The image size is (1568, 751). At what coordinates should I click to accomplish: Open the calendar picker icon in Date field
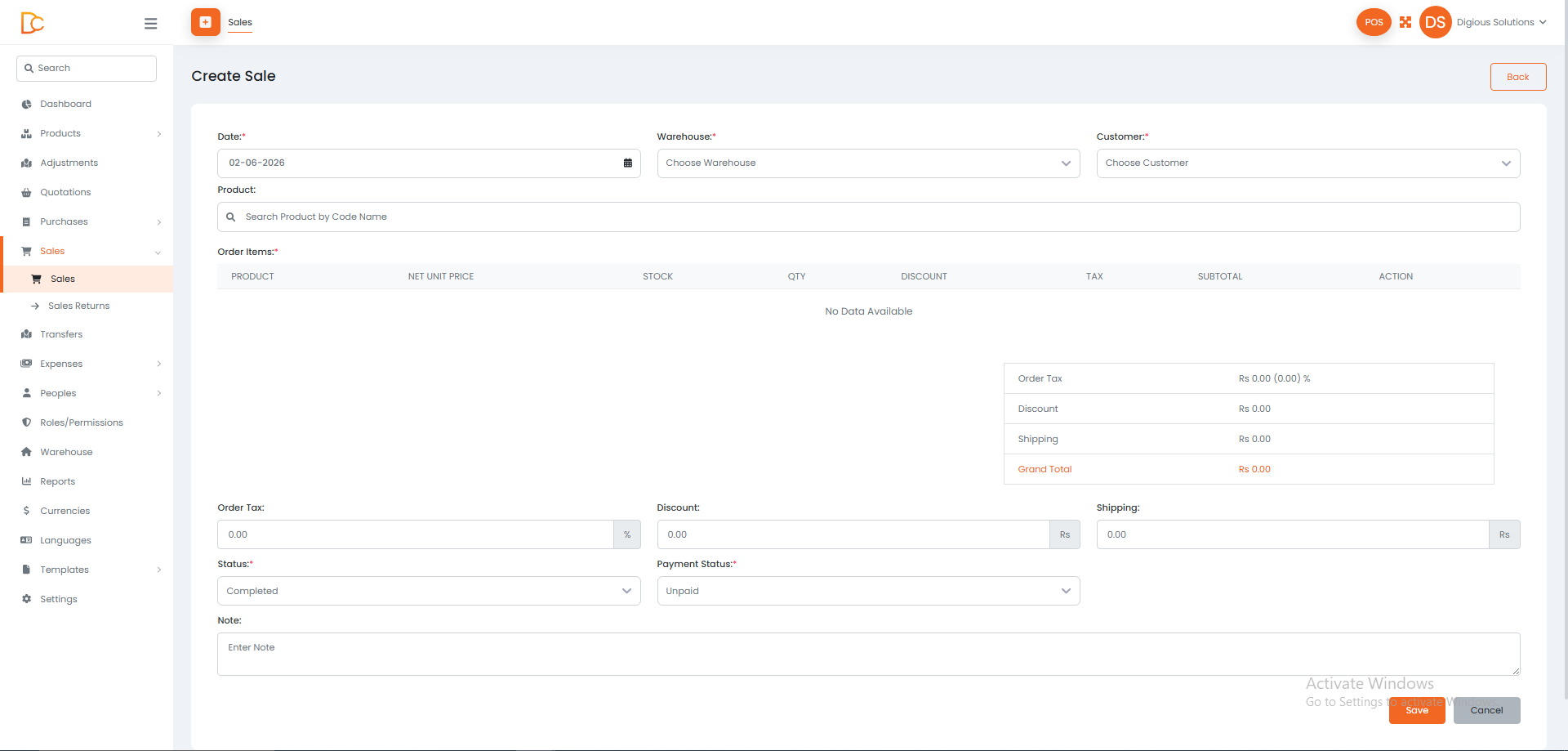(628, 163)
